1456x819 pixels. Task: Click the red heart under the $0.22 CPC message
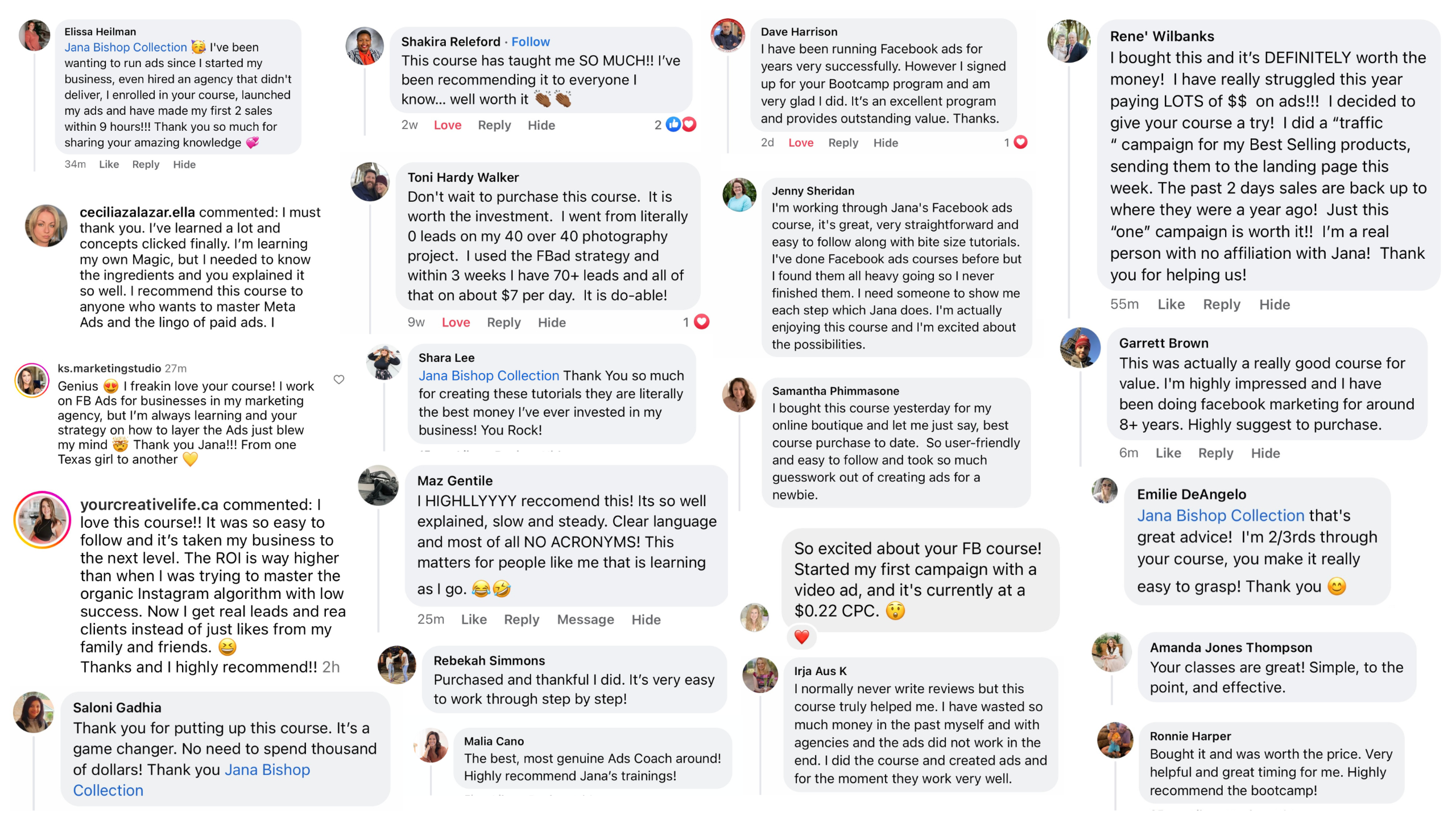coord(801,637)
